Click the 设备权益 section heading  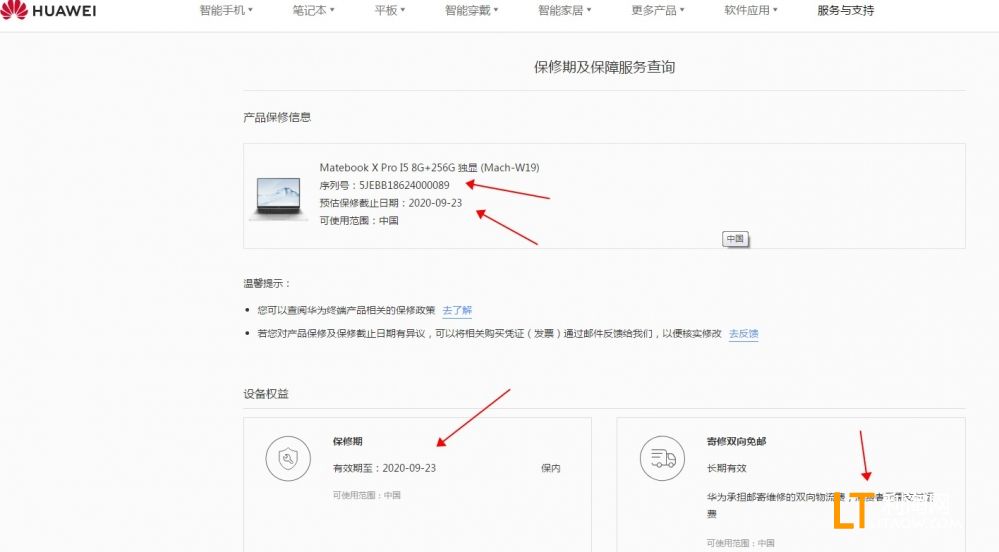click(x=266, y=394)
